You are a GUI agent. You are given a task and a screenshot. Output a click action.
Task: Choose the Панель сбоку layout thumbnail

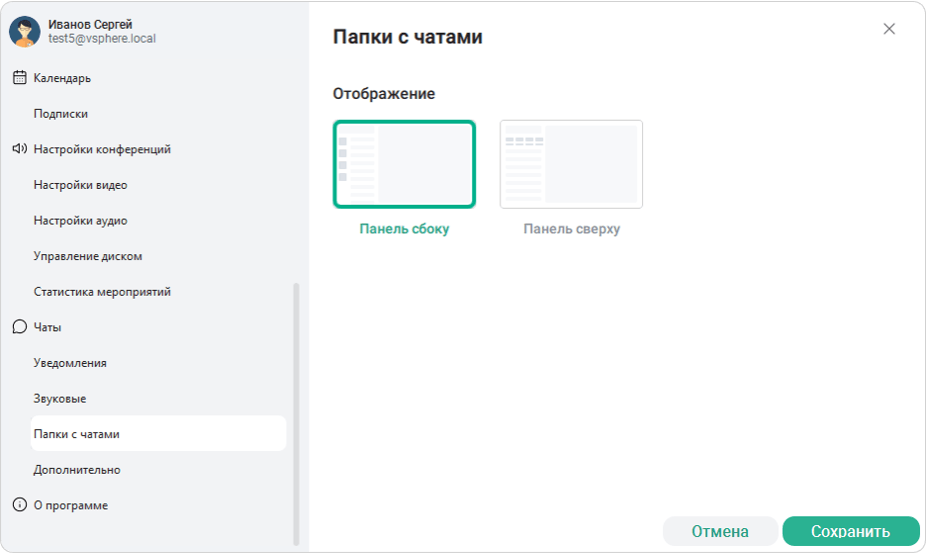pyautogui.click(x=405, y=164)
